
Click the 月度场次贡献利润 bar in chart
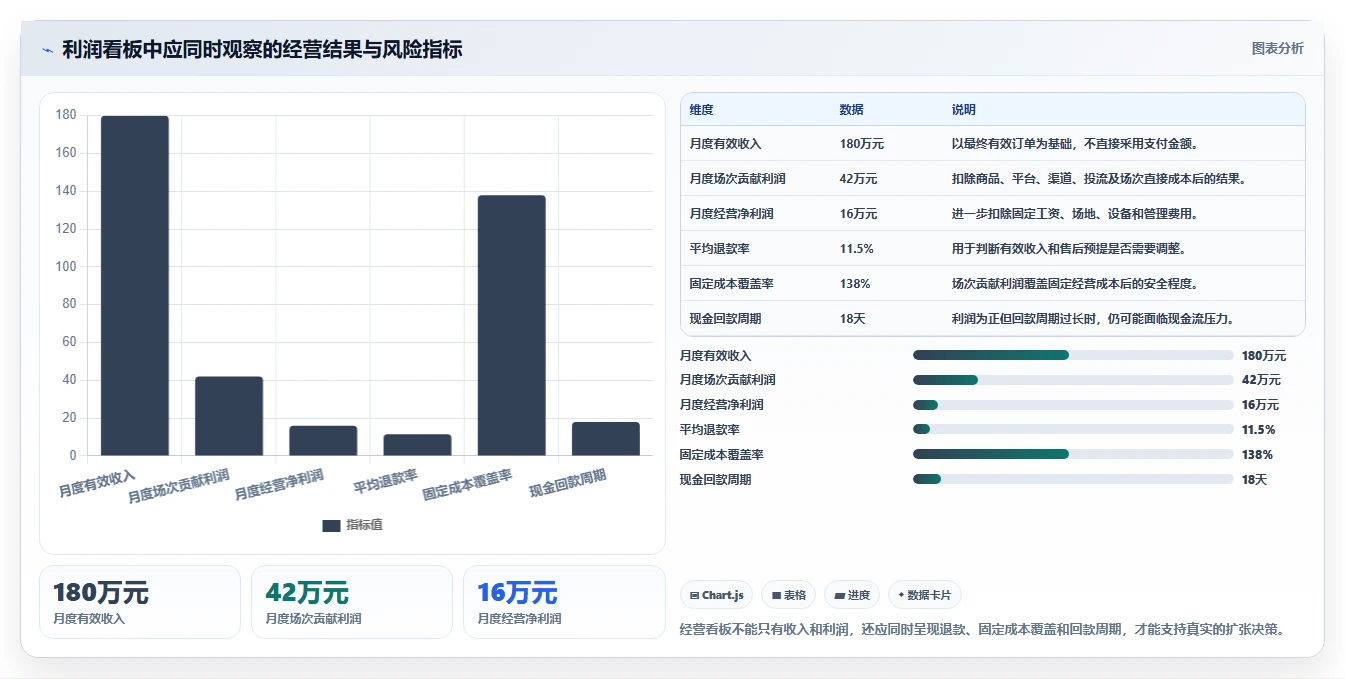[x=229, y=416]
